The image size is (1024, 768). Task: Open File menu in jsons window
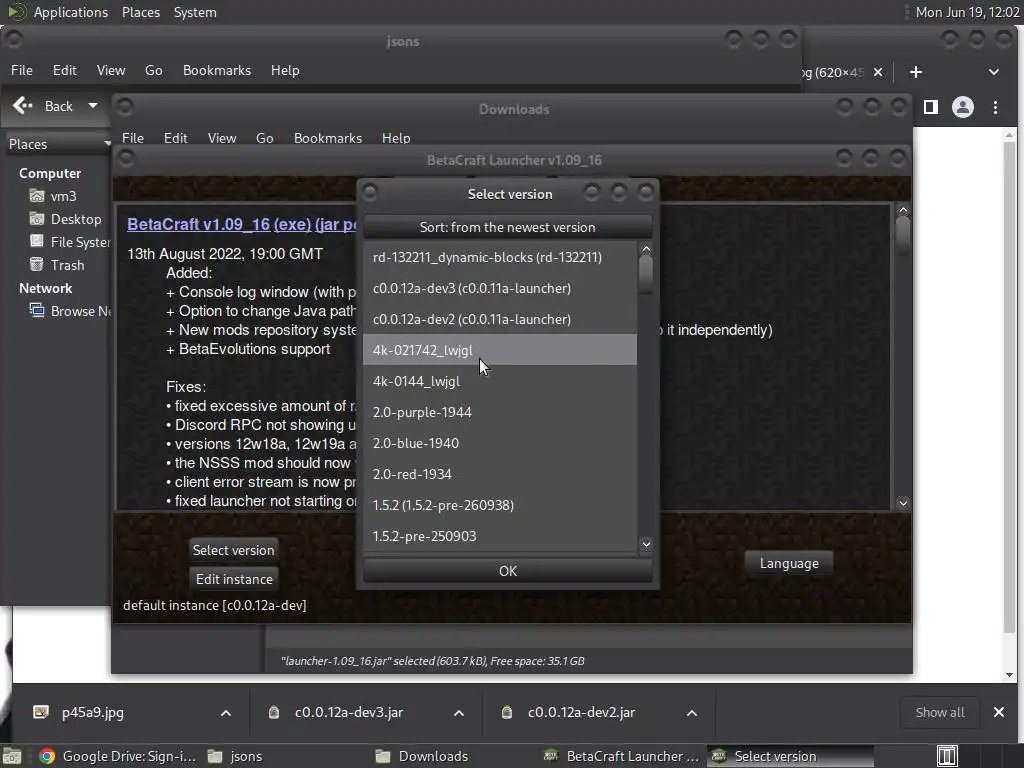(22, 70)
